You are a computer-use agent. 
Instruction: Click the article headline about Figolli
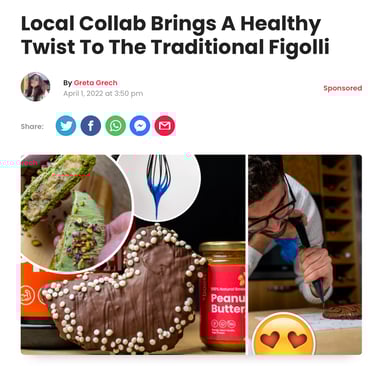coord(175,35)
